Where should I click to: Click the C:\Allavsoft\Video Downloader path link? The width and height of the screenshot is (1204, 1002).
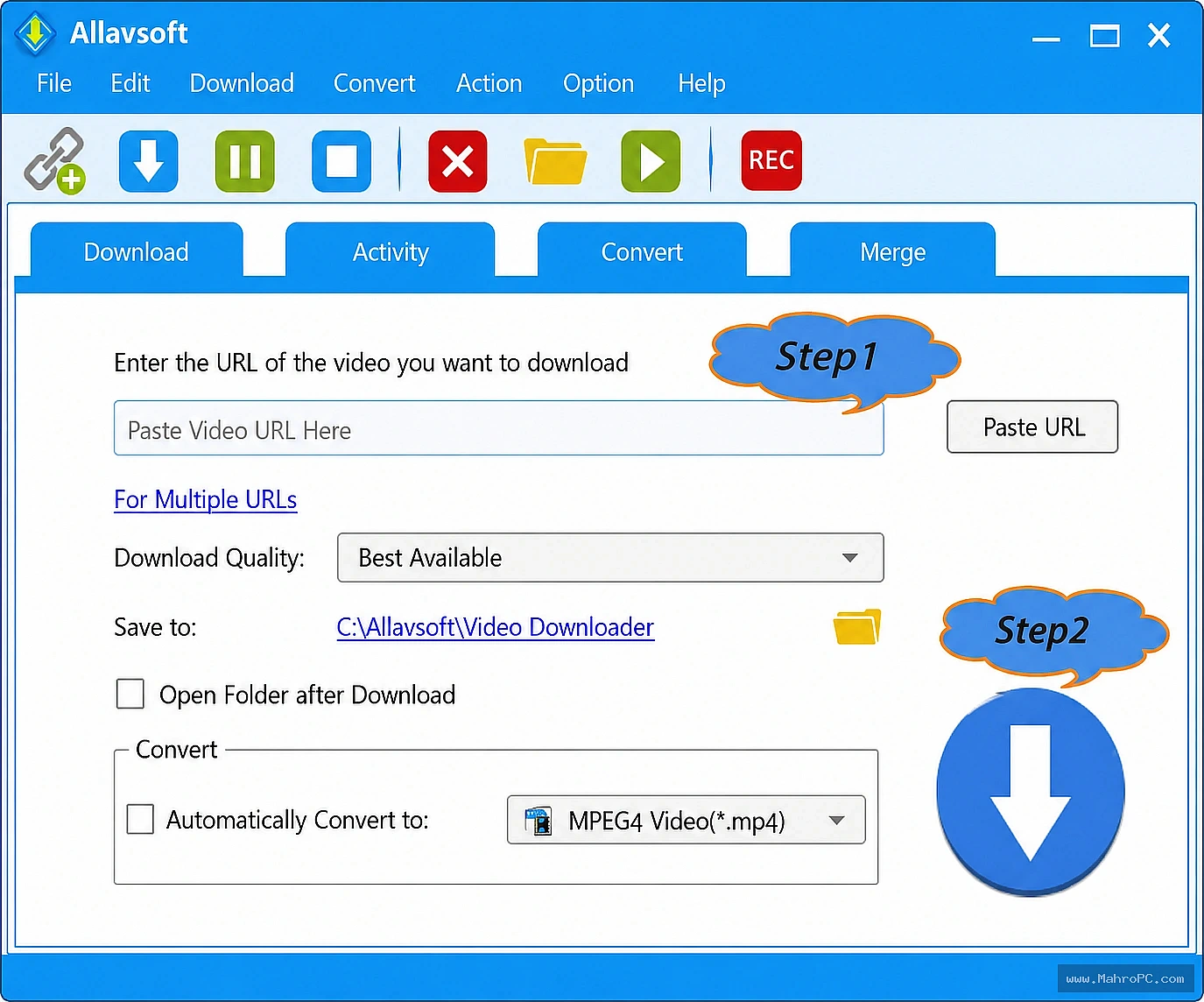(496, 627)
